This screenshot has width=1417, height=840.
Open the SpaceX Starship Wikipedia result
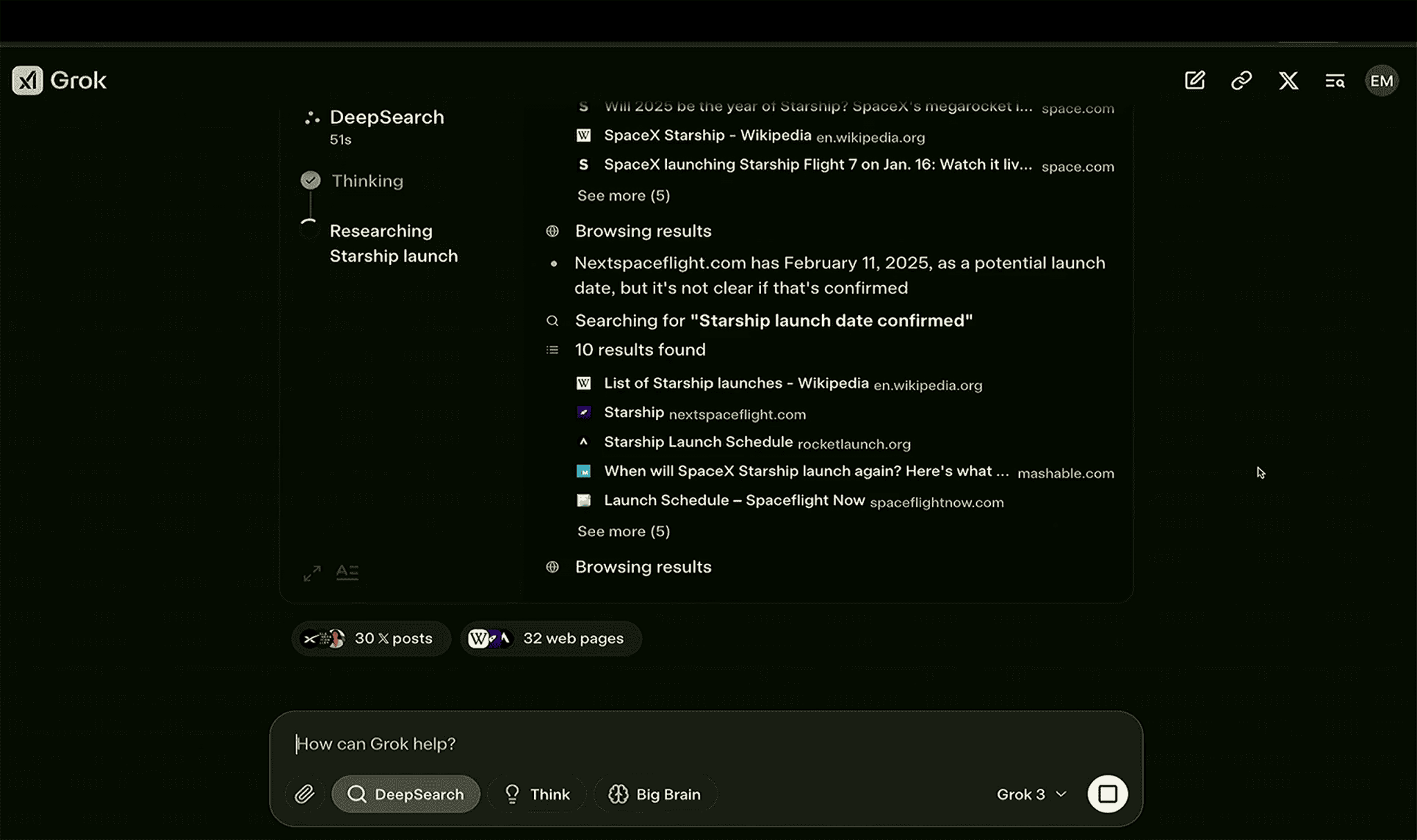tap(708, 135)
